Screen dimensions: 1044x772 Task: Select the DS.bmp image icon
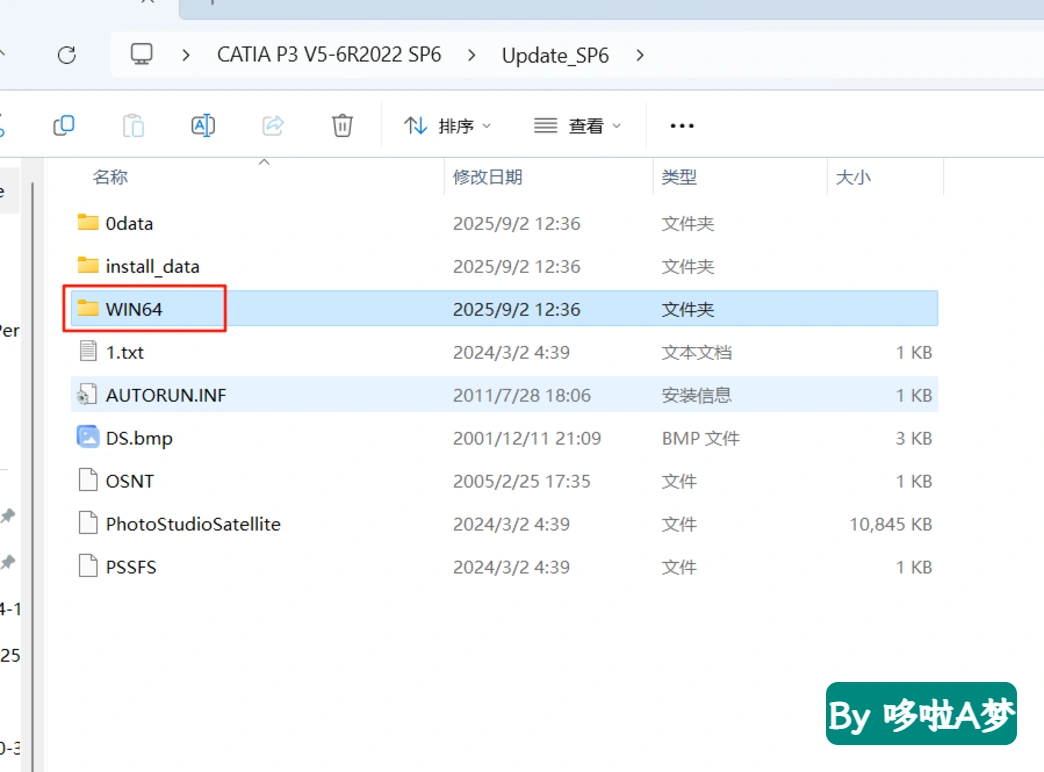(88, 437)
